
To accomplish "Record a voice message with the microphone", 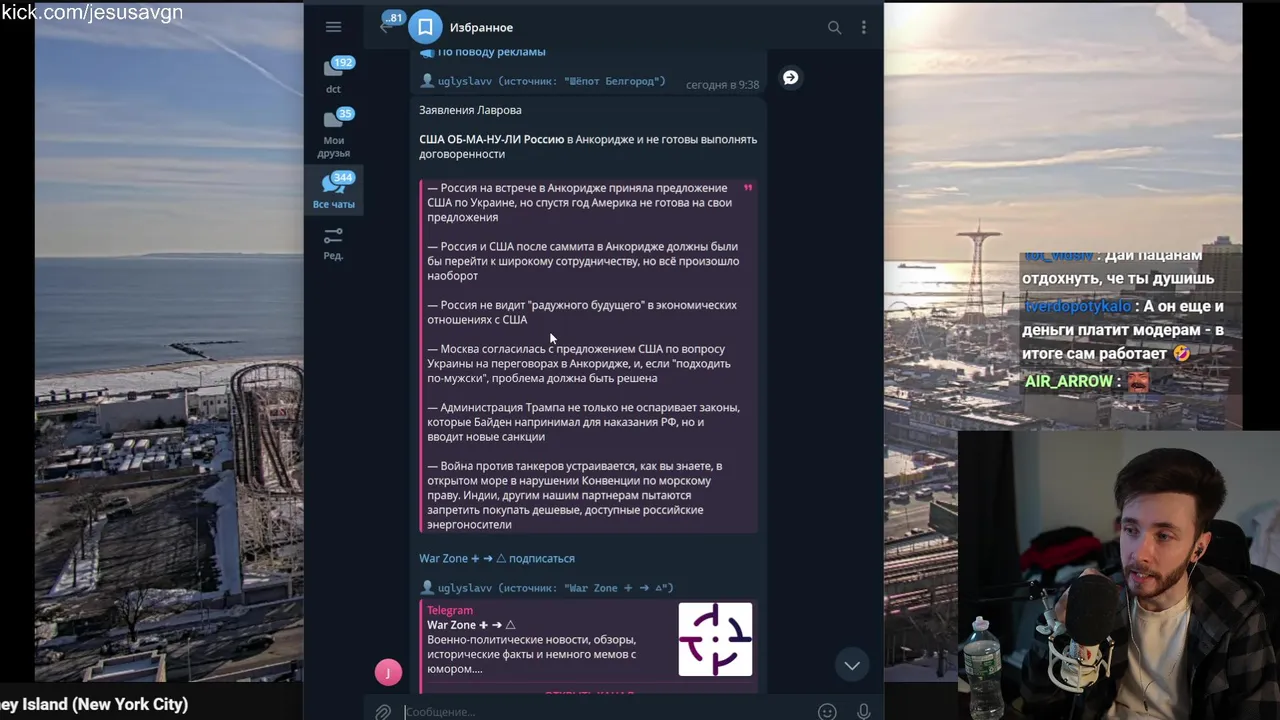I will click(864, 712).
